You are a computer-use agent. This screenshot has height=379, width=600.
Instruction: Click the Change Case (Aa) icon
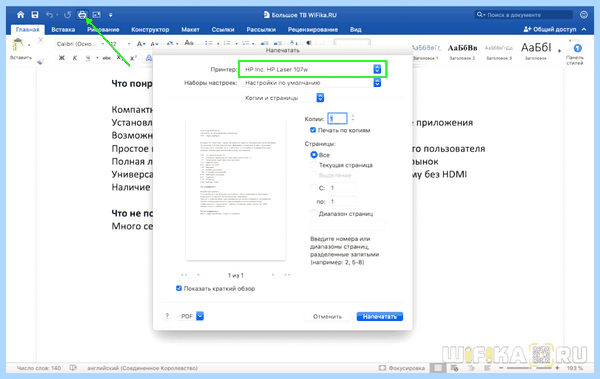click(189, 42)
